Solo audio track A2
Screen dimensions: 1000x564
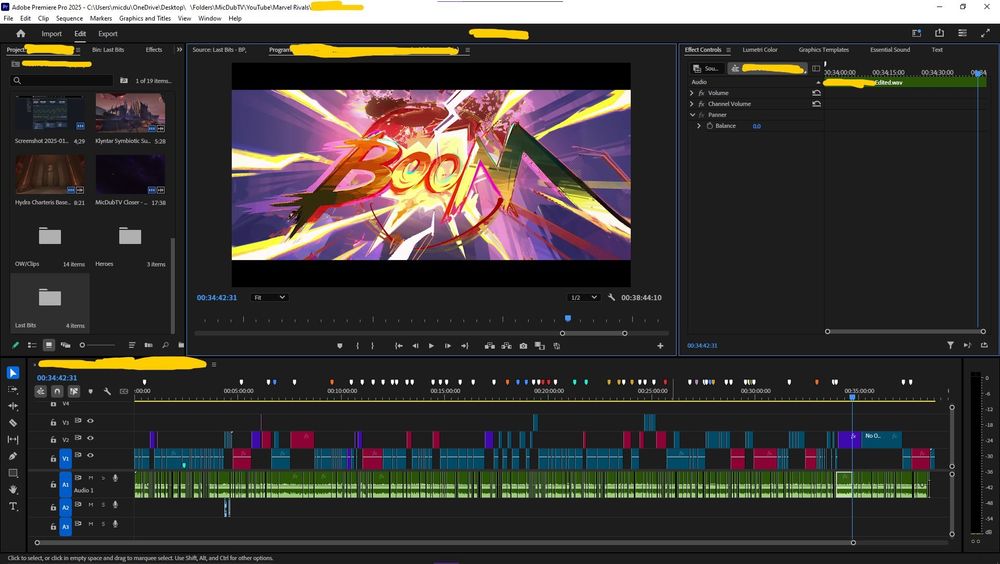[x=103, y=505]
